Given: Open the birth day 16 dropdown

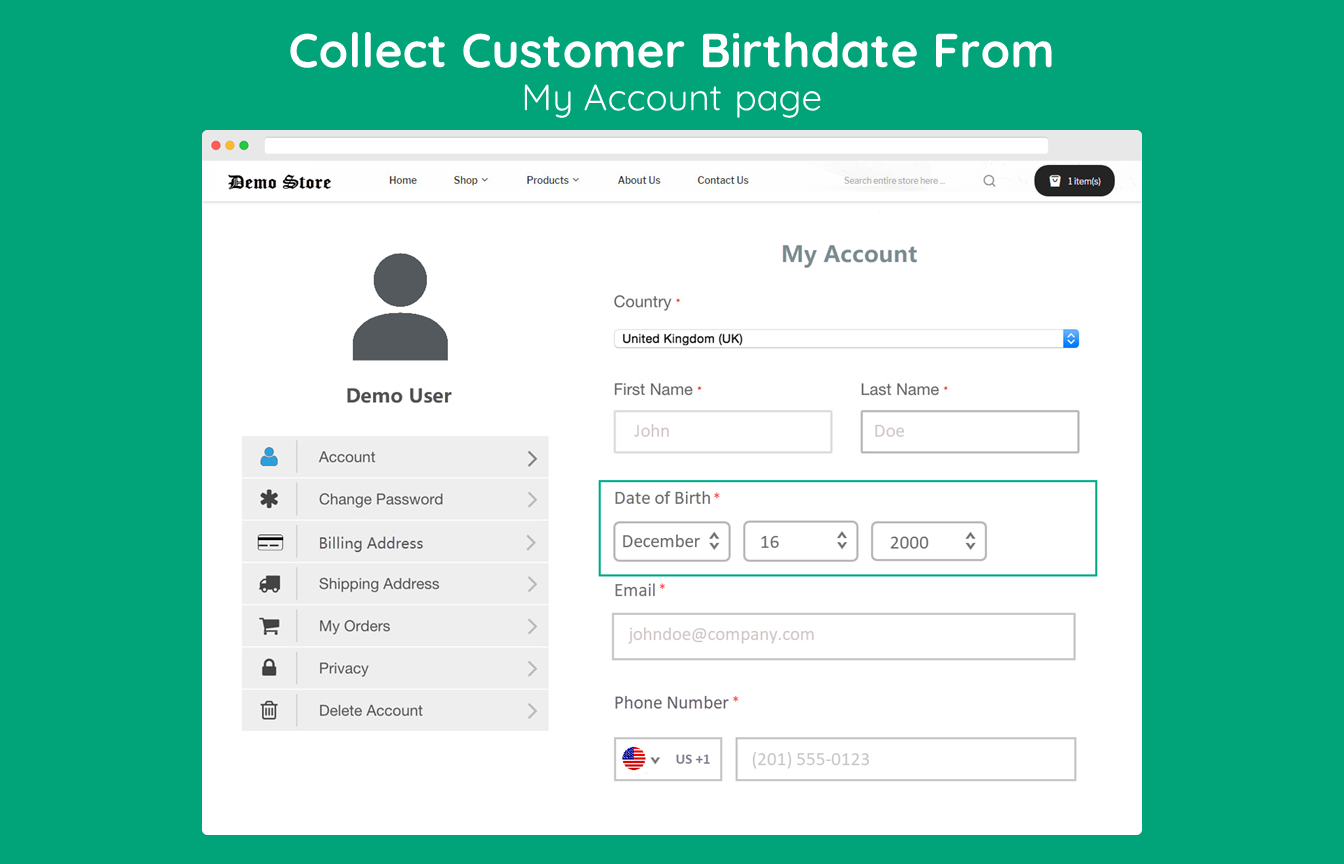Looking at the screenshot, I should point(800,541).
